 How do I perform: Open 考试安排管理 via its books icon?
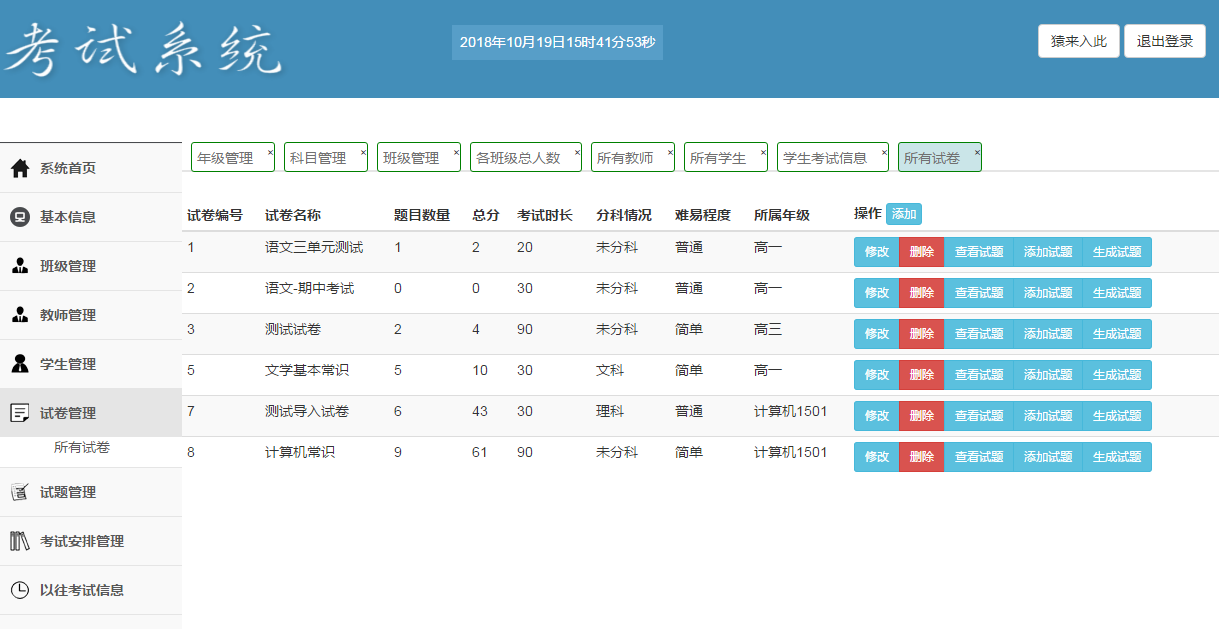pos(18,541)
